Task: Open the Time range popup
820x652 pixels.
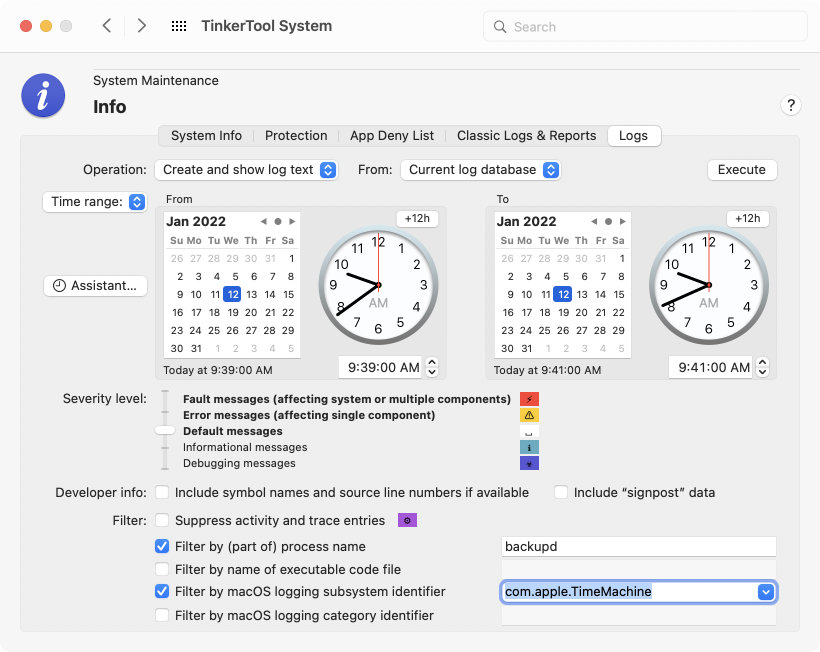Action: [x=95, y=202]
